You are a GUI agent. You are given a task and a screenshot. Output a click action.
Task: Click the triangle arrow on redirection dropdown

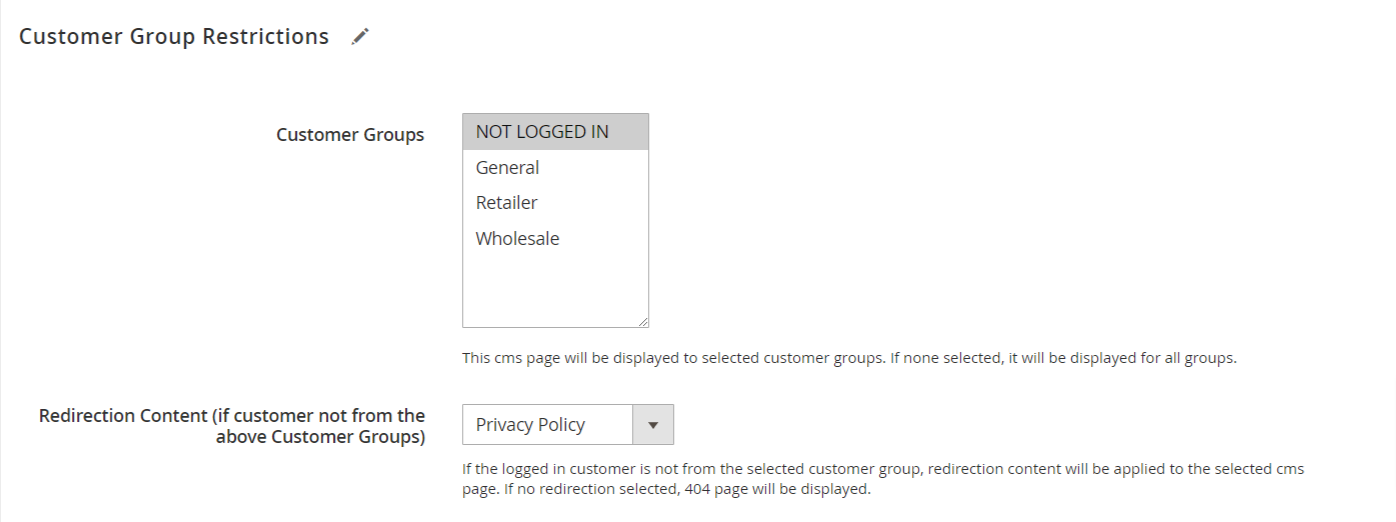pos(653,425)
